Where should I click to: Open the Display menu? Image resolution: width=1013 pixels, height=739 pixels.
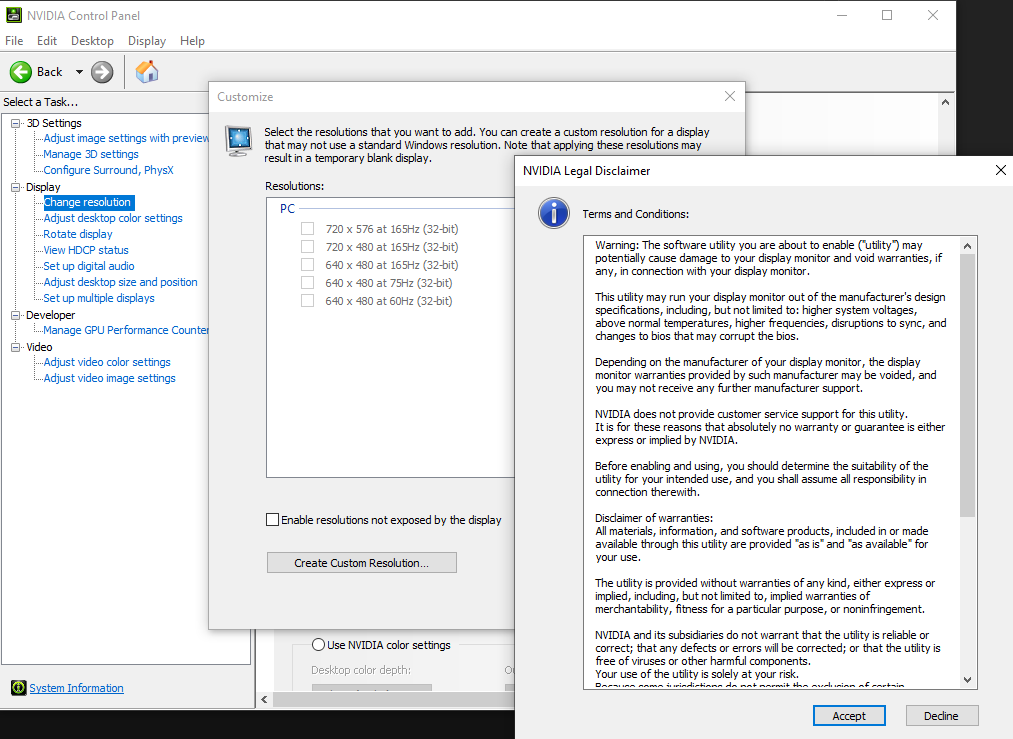147,41
